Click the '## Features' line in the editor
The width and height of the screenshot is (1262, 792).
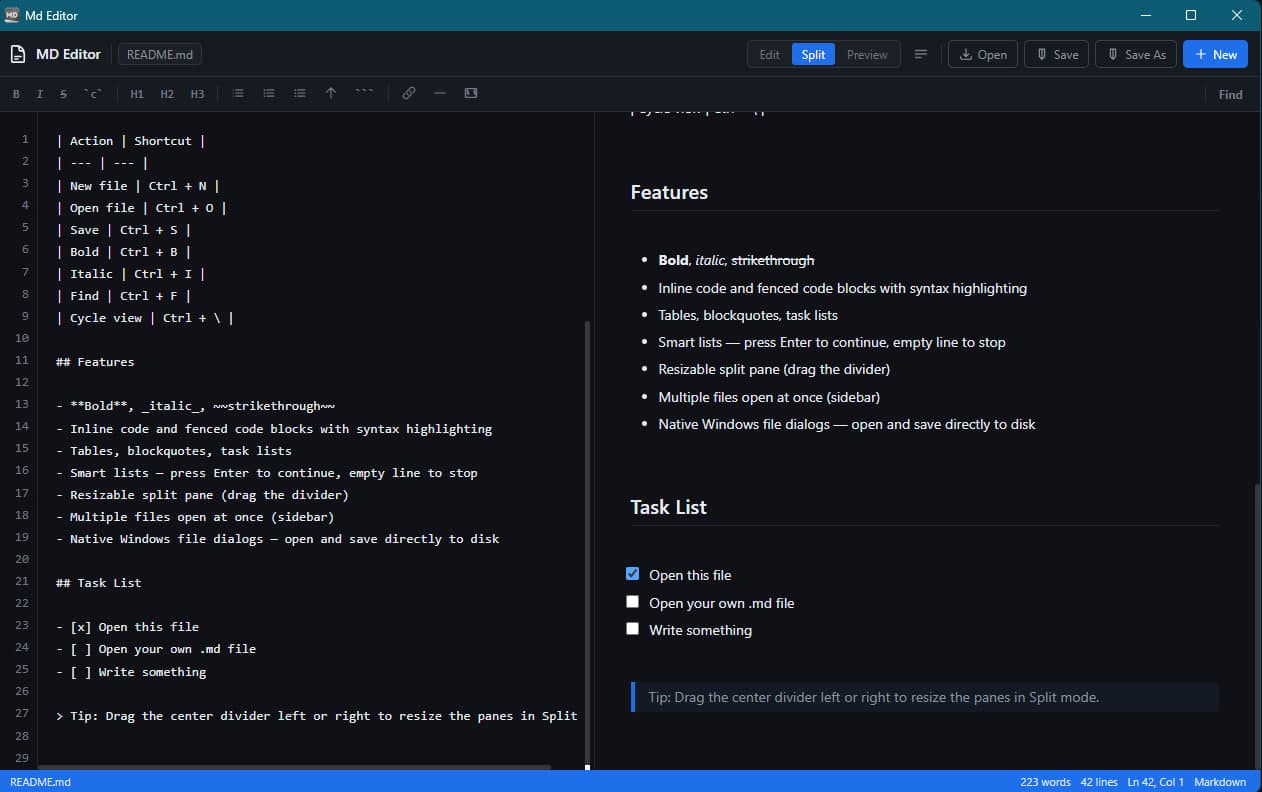point(95,362)
